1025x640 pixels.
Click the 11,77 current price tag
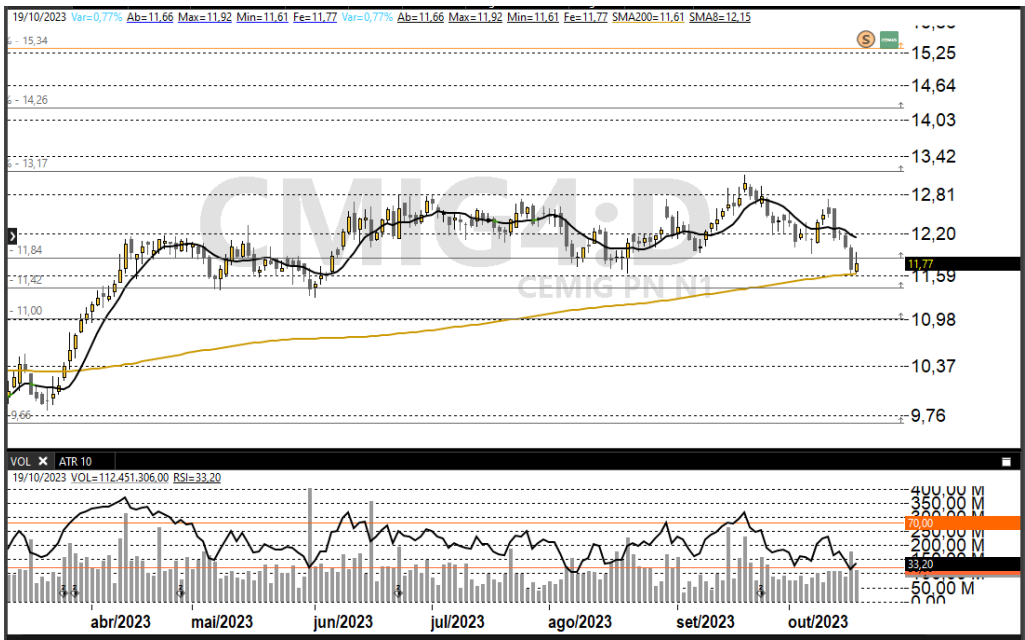point(960,264)
